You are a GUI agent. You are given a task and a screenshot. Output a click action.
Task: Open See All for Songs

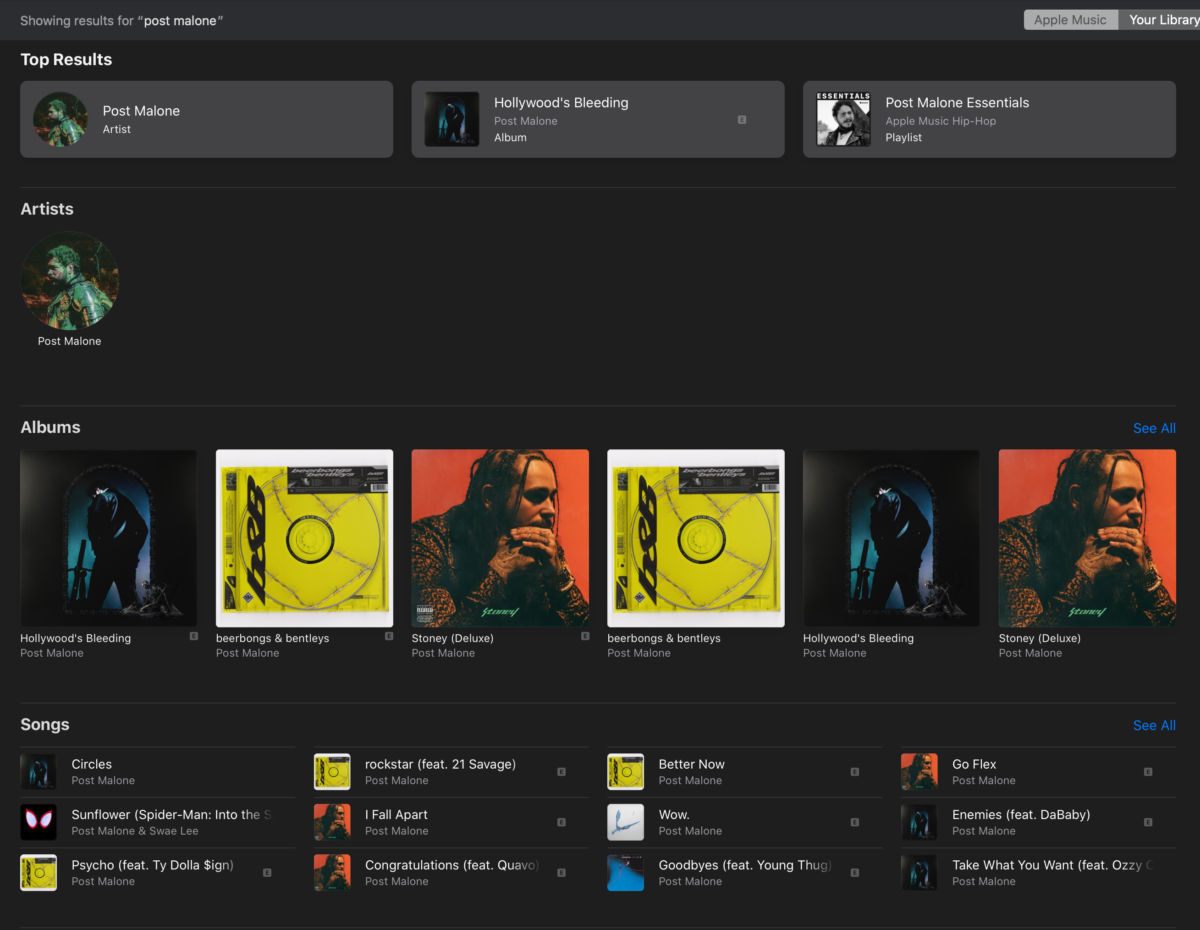point(1154,725)
